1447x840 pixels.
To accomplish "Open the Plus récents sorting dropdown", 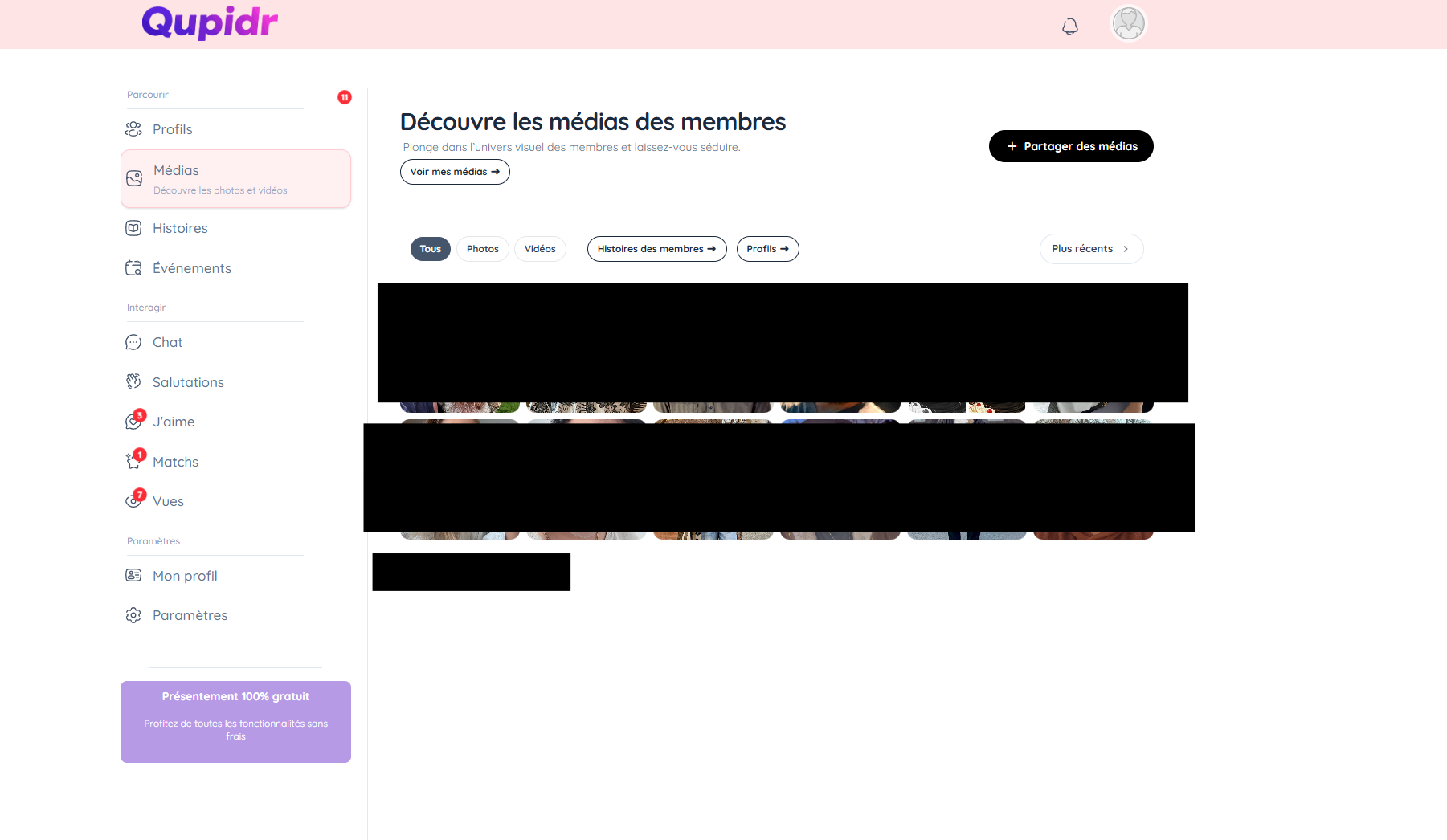I will tap(1090, 249).
